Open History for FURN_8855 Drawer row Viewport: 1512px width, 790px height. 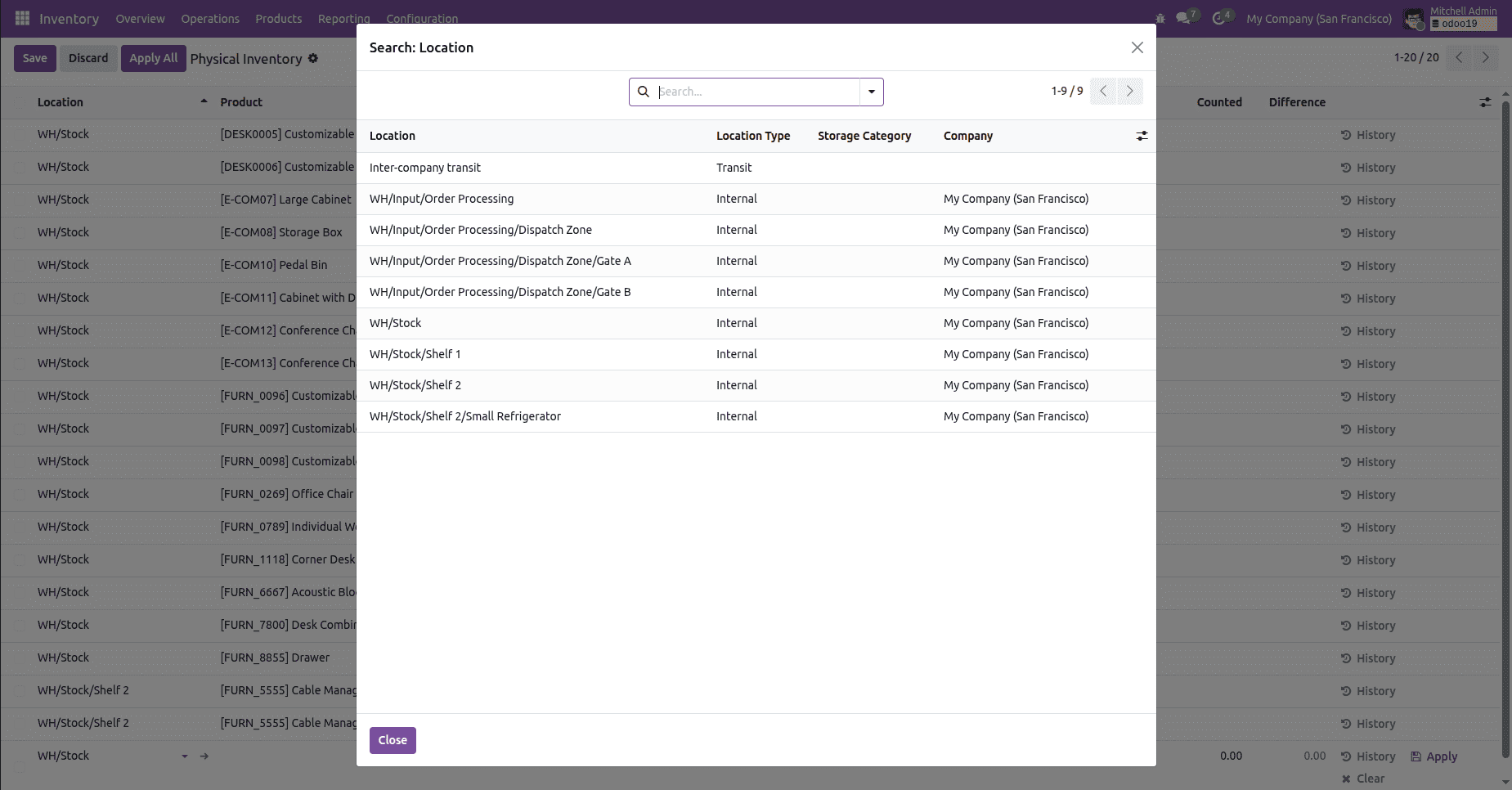pos(1368,658)
